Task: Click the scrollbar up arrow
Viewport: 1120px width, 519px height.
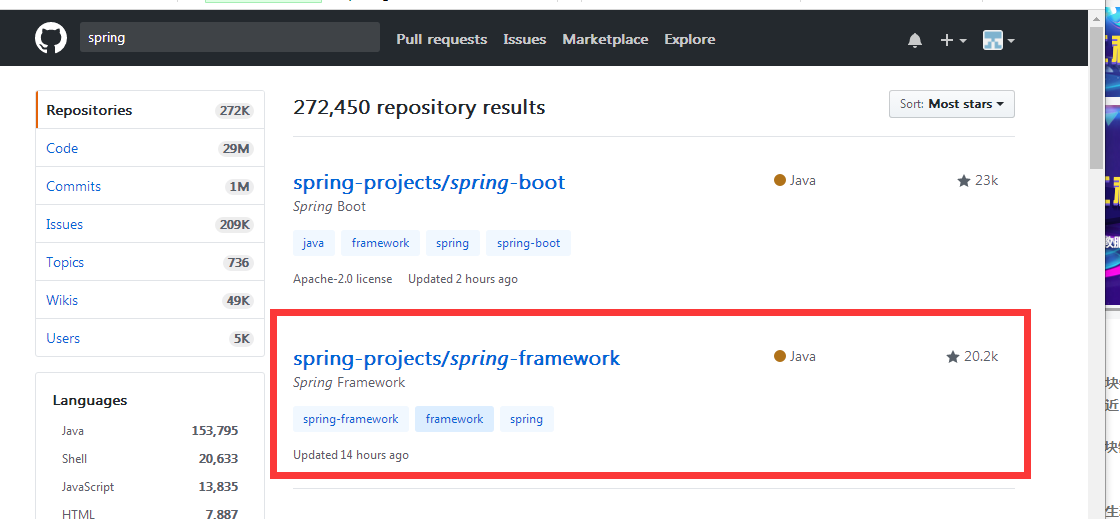Action: pyautogui.click(x=1096, y=18)
